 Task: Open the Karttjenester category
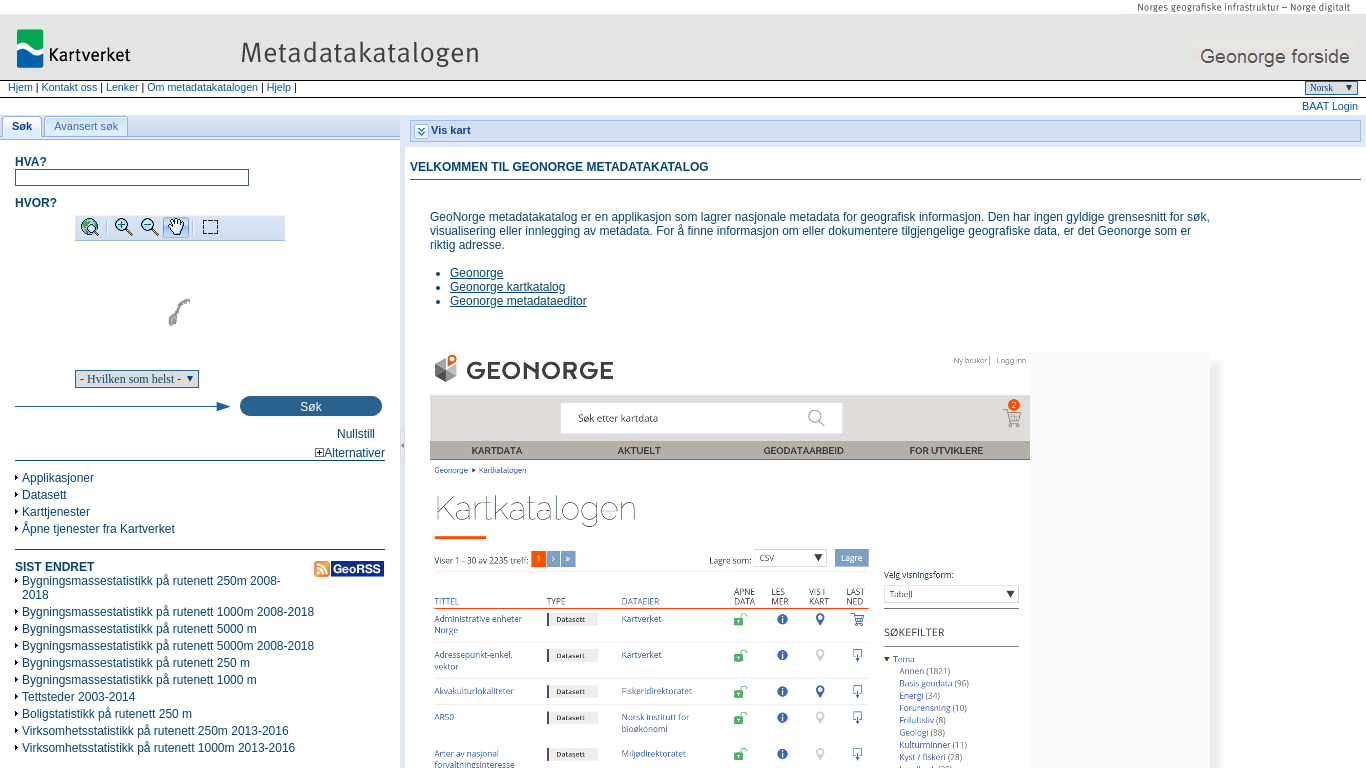tap(56, 512)
